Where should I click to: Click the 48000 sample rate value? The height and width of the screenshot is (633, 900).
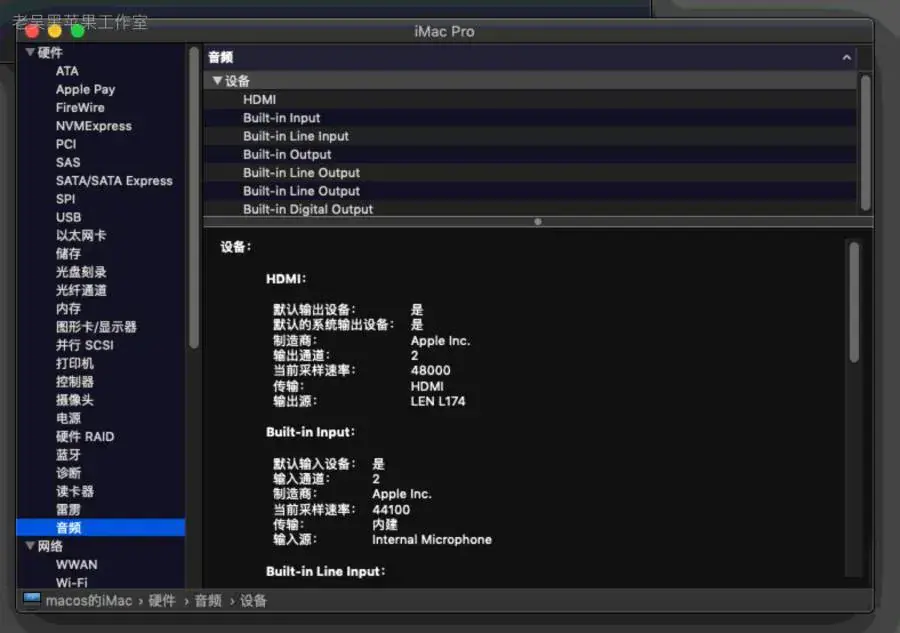[430, 371]
